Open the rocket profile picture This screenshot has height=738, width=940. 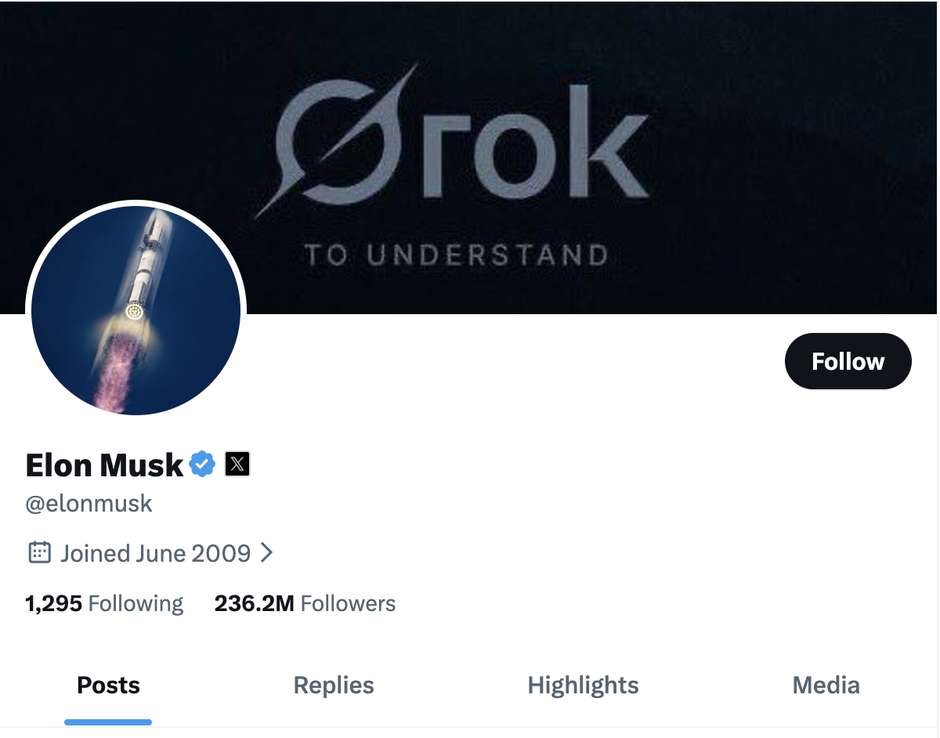[136, 310]
